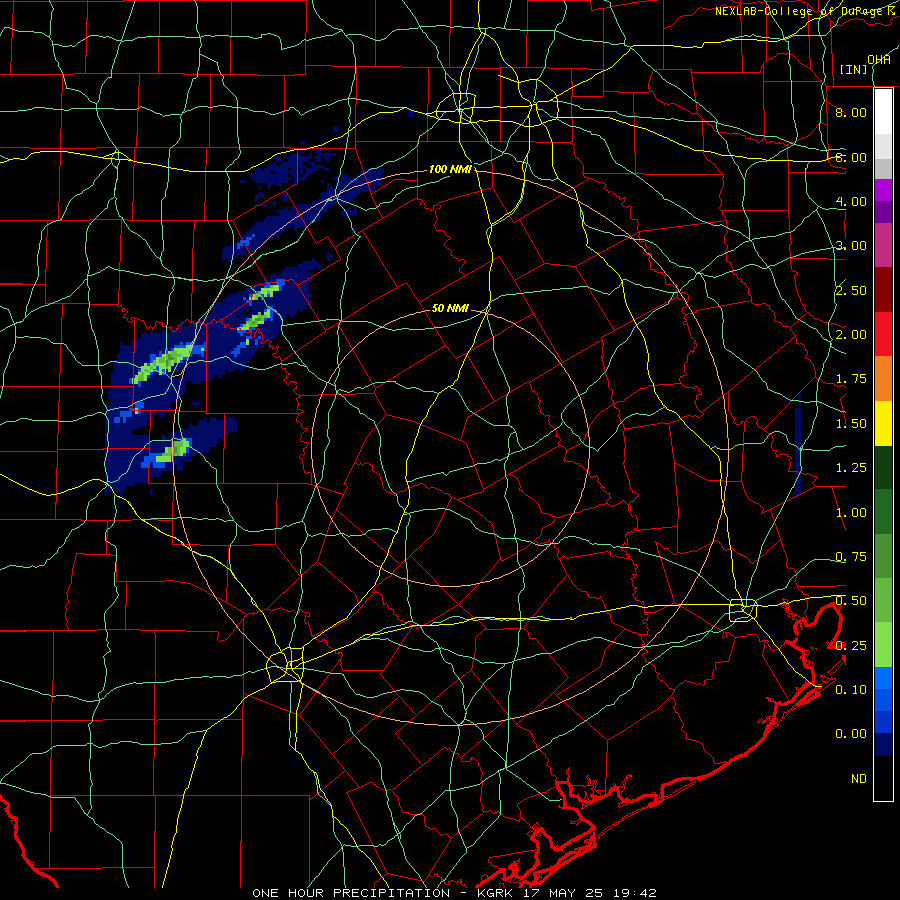The width and height of the screenshot is (900, 900).
Task: Click the white 8.00 inch legend swatch
Action: 883,111
